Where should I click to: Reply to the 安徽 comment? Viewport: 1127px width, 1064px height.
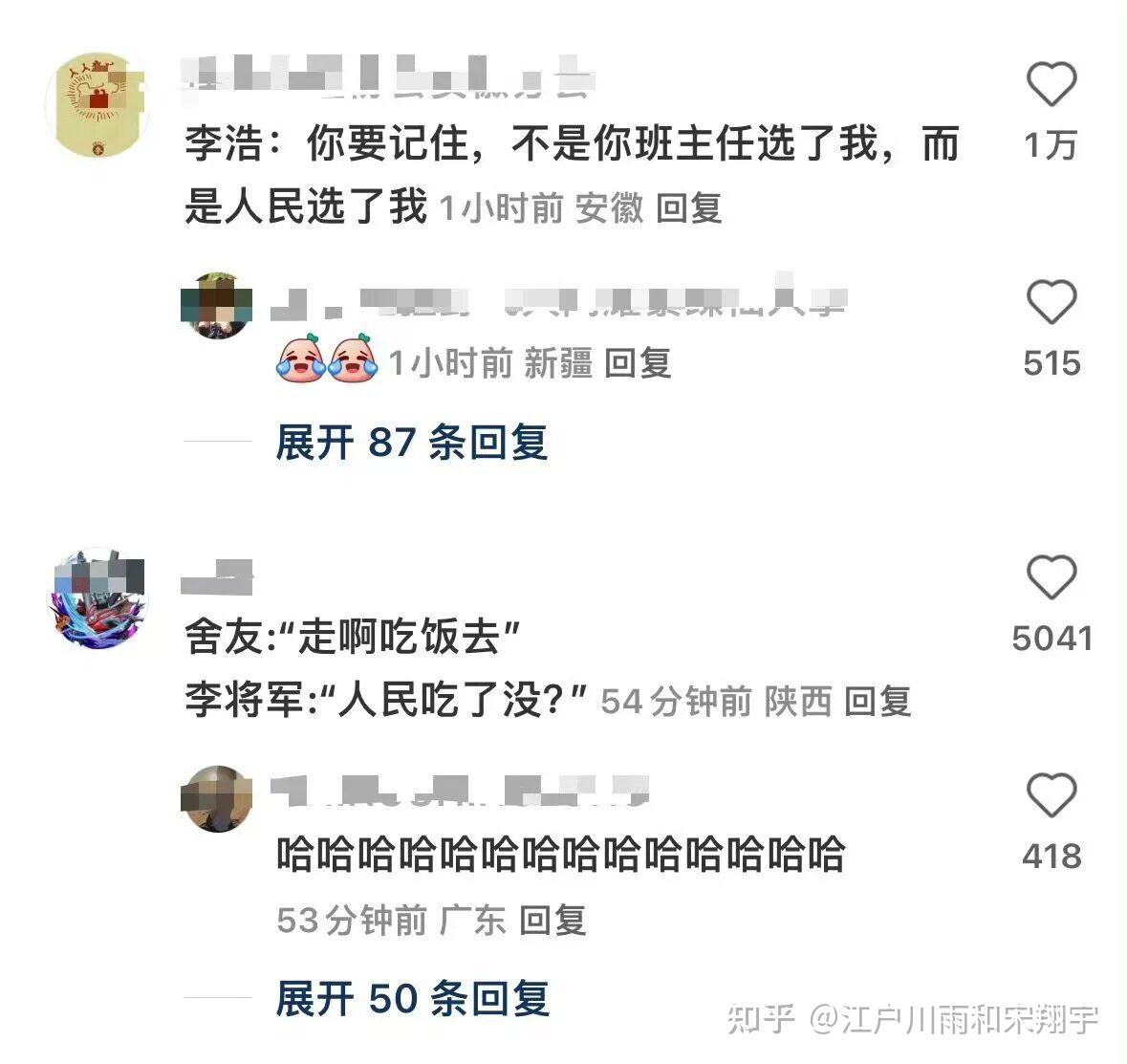[x=688, y=208]
